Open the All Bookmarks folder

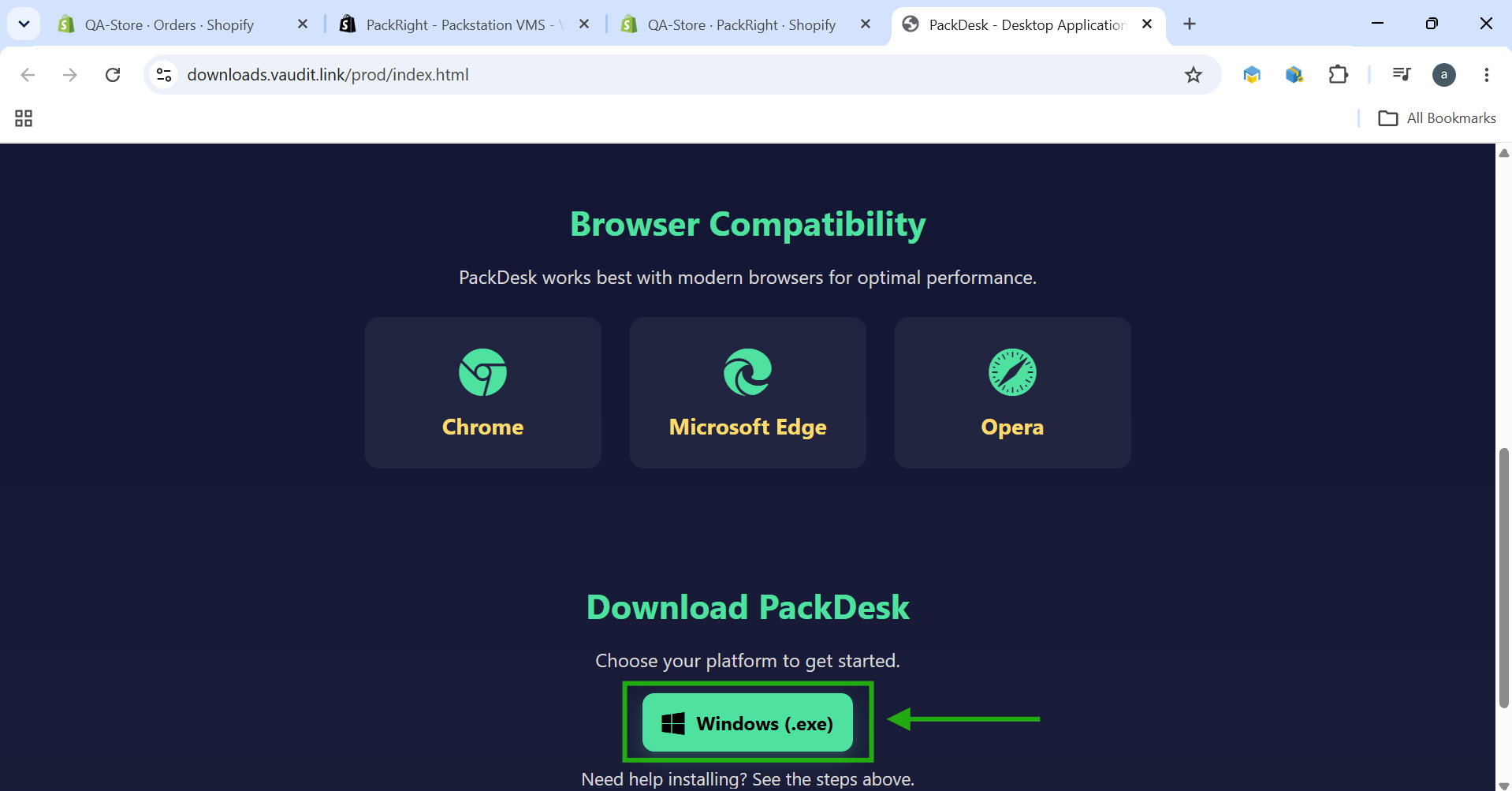1437,118
